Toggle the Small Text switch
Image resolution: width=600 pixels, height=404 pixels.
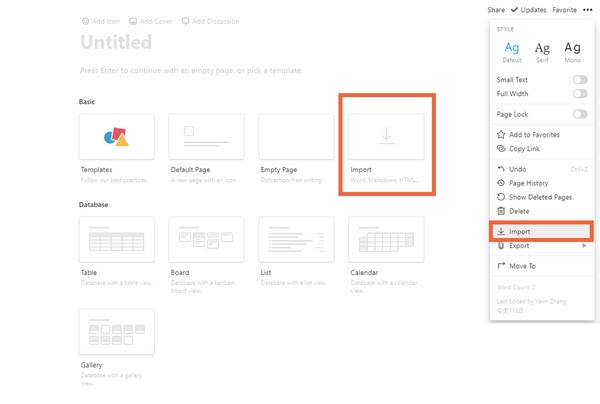click(580, 80)
